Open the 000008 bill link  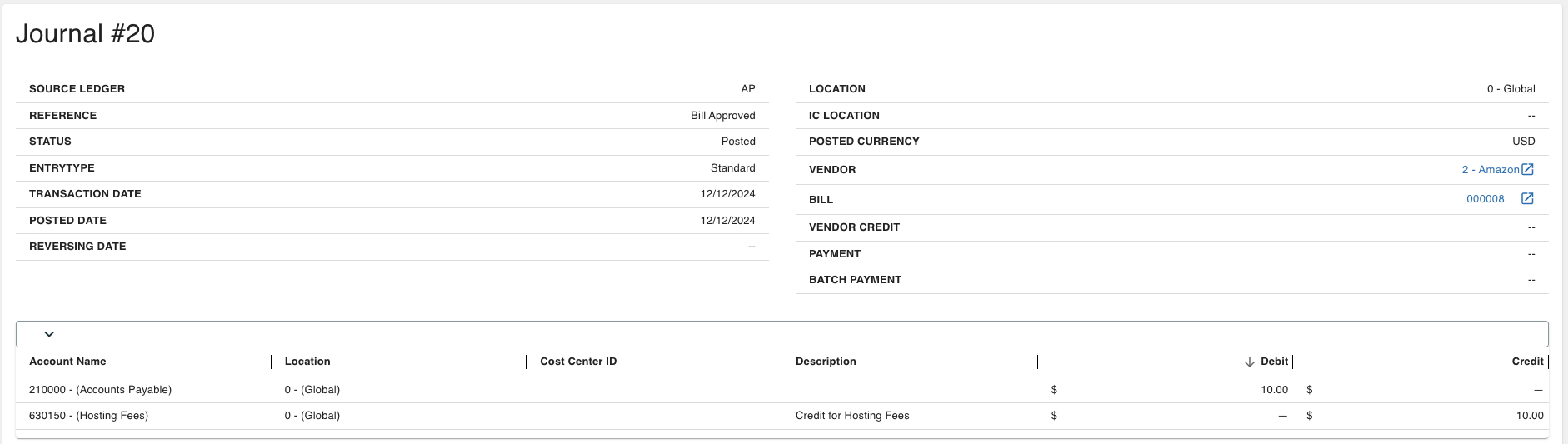[1486, 199]
